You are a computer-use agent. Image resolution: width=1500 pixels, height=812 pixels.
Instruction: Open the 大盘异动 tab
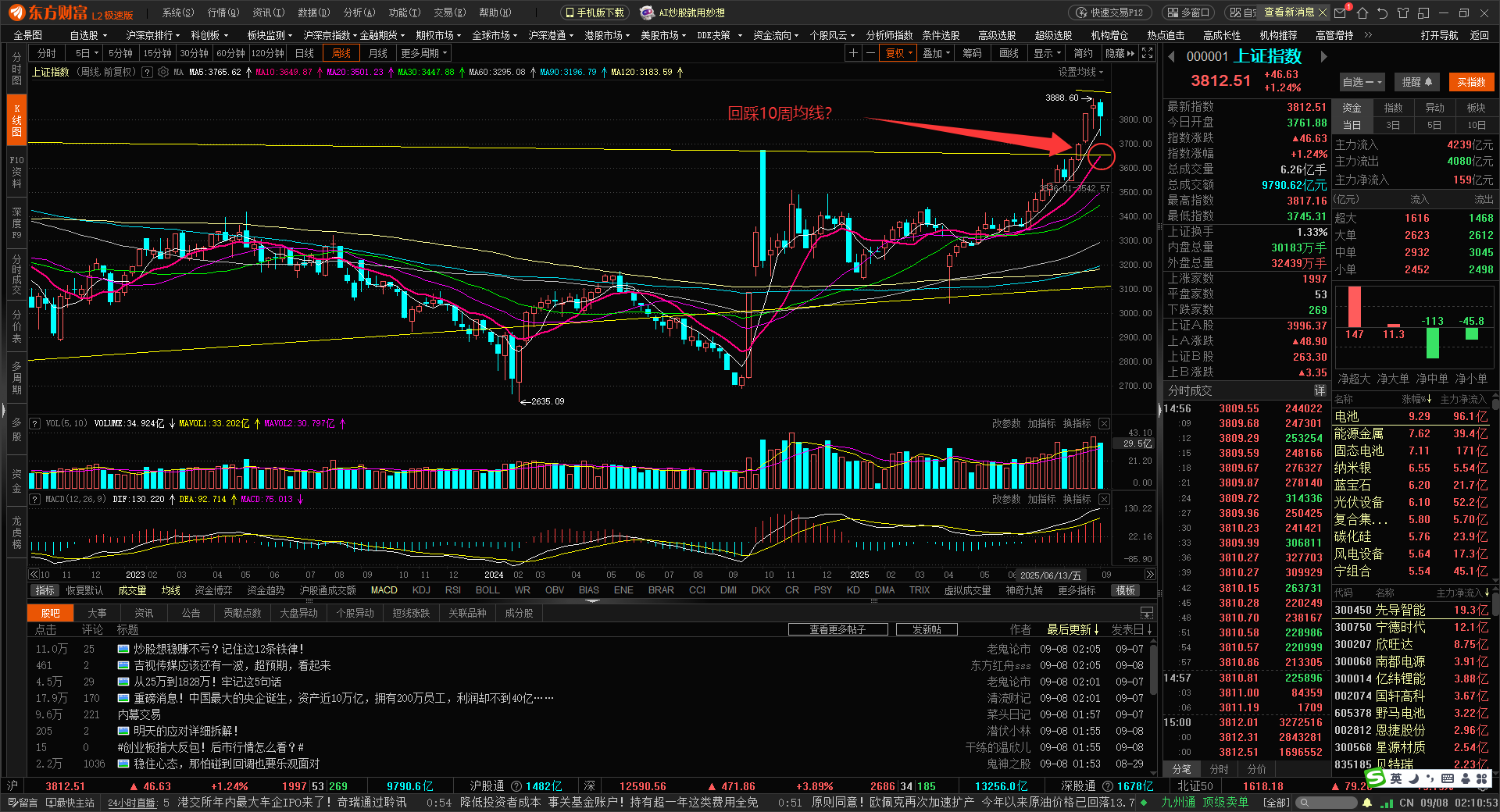tap(299, 613)
